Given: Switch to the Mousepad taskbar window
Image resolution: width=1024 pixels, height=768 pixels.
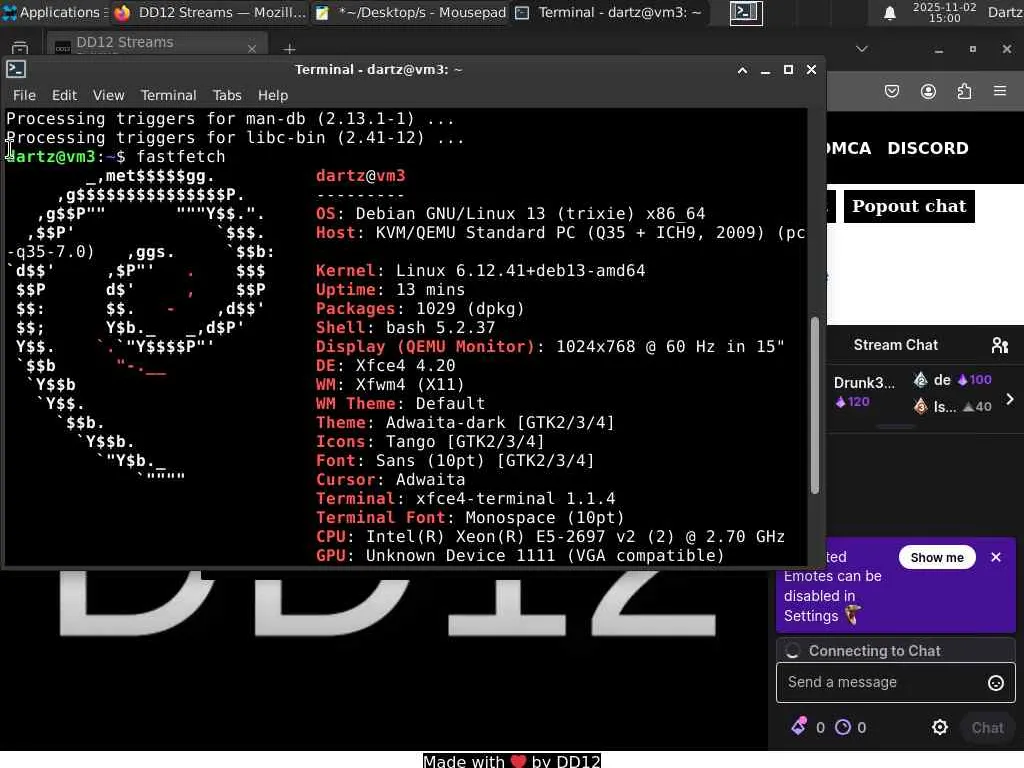Looking at the screenshot, I should 411,12.
